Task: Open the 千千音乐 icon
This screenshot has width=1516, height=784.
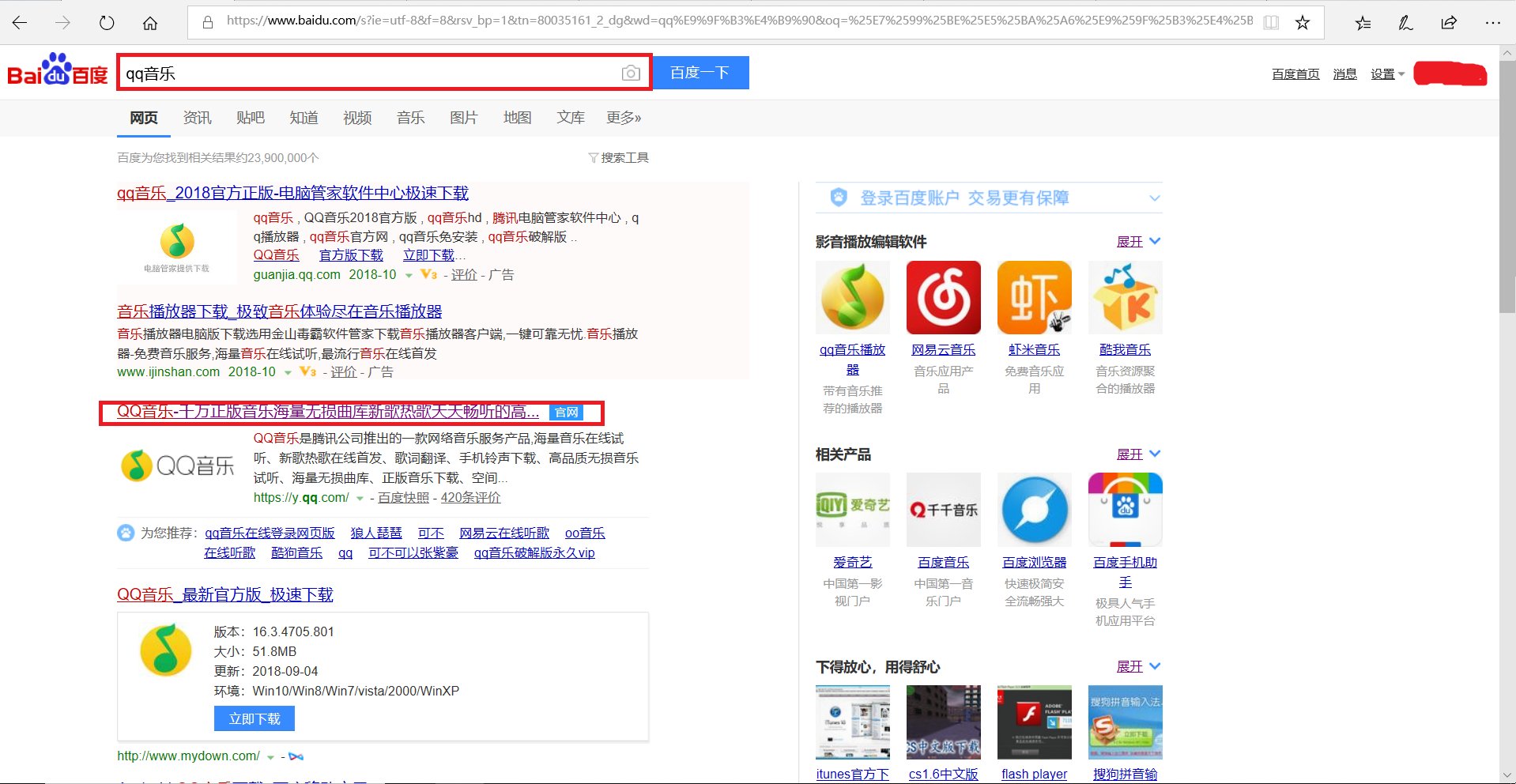Action: 943,510
